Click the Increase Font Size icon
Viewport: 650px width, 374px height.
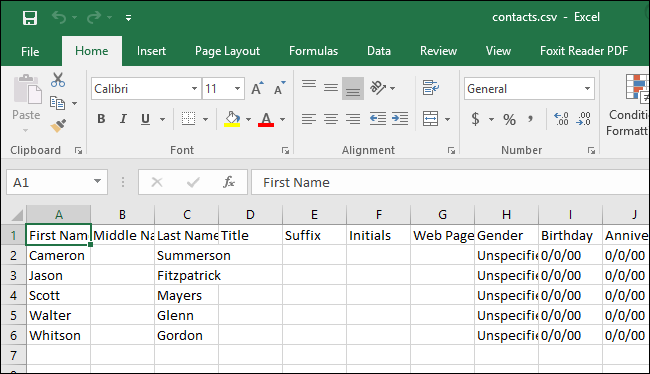(x=257, y=88)
